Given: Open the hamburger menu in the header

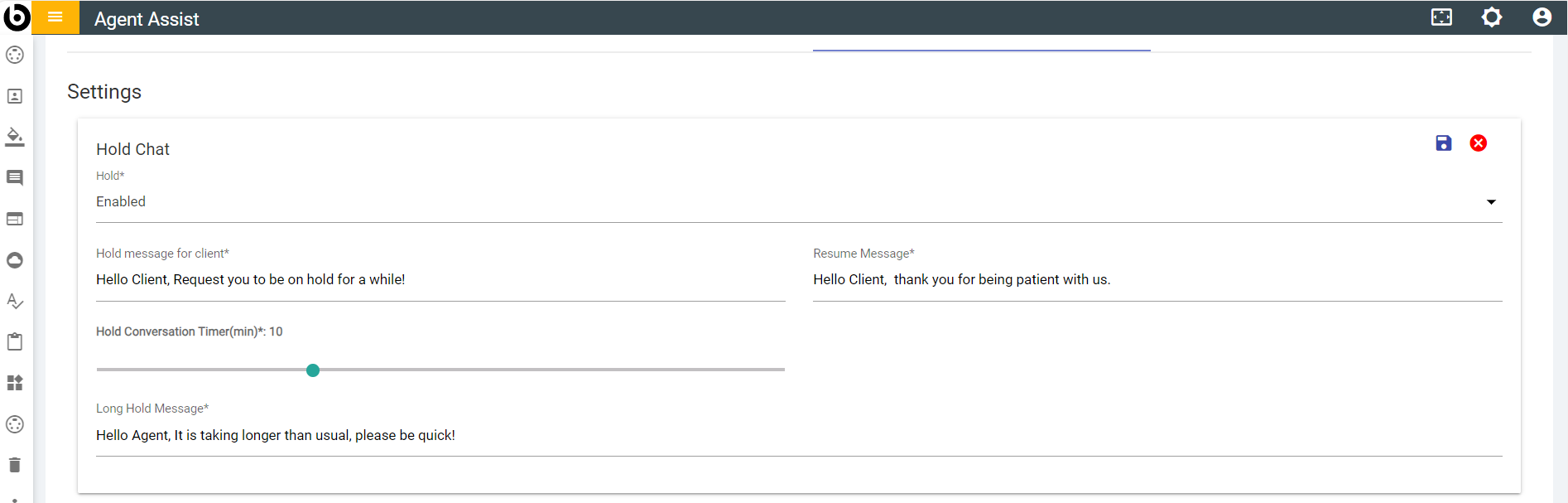Looking at the screenshot, I should (x=55, y=17).
